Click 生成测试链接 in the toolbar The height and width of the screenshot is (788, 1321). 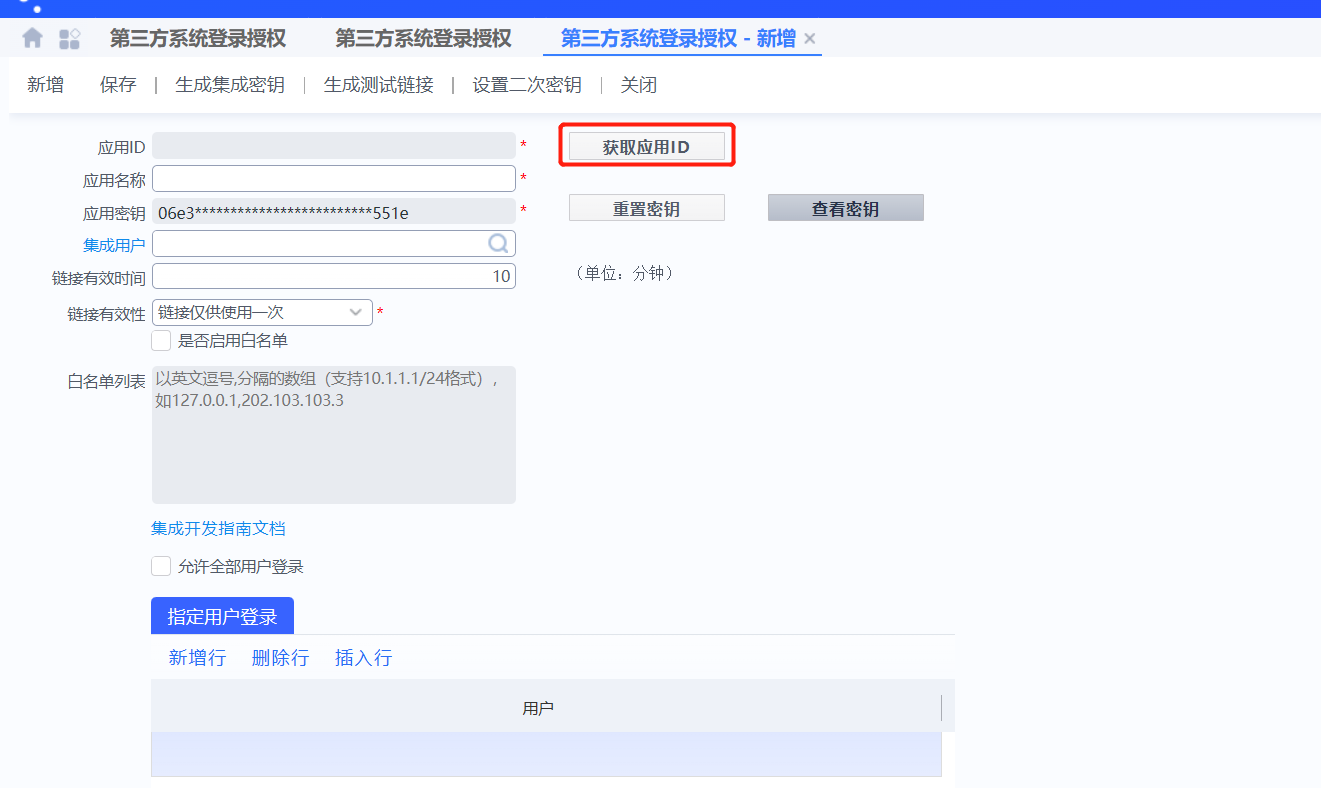379,85
